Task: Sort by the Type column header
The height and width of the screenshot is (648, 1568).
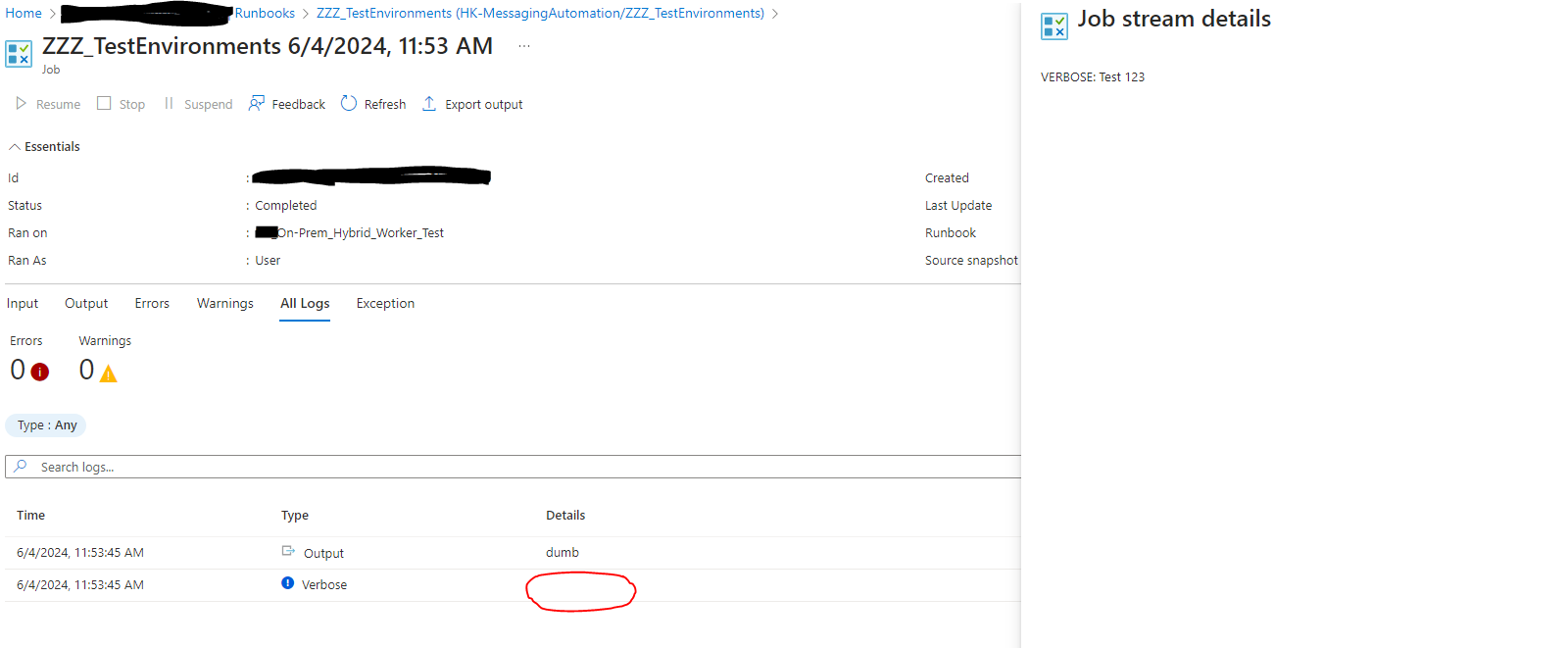Action: (x=295, y=516)
